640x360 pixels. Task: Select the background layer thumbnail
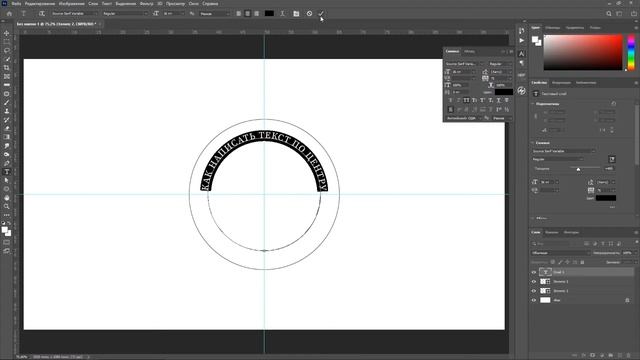[x=545, y=300]
